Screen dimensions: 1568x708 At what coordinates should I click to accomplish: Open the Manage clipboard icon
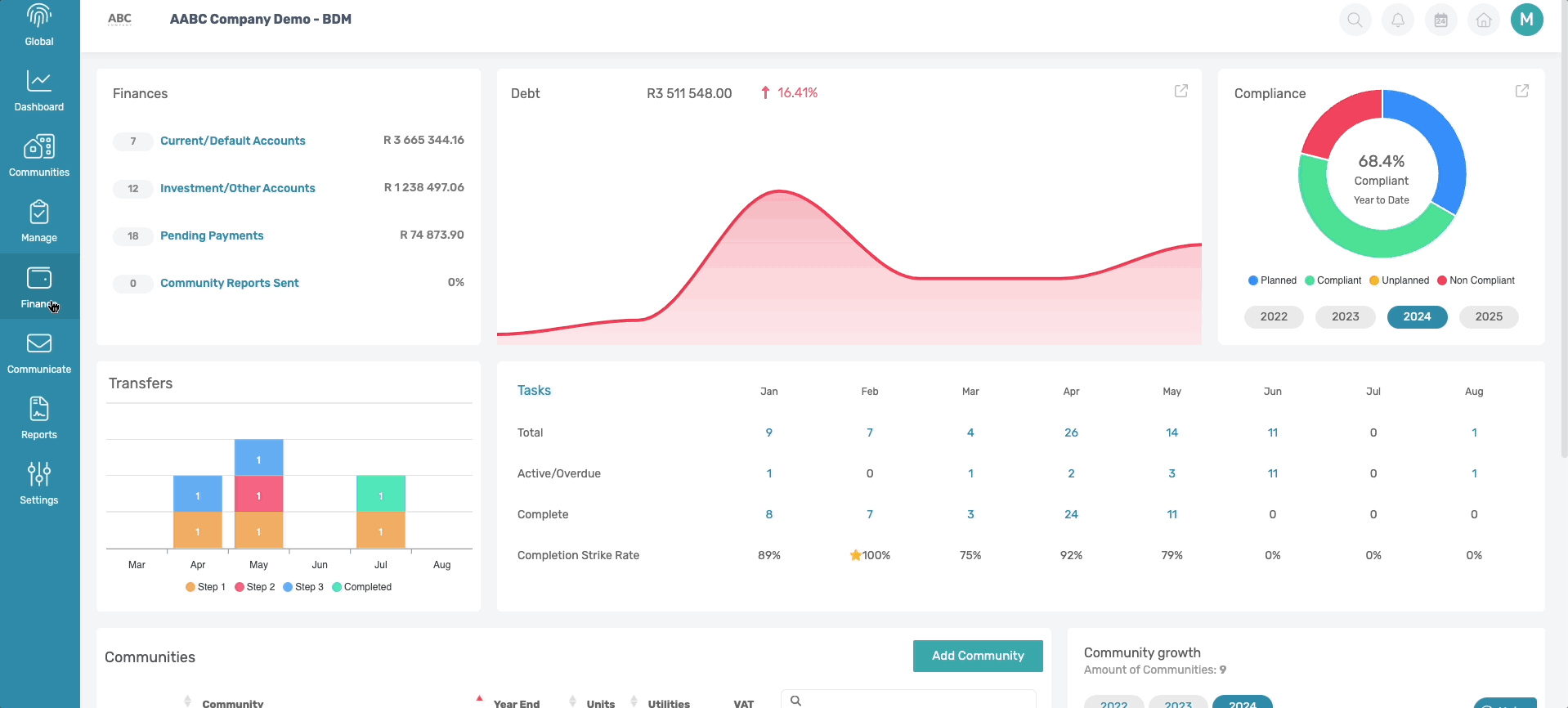coord(39,213)
